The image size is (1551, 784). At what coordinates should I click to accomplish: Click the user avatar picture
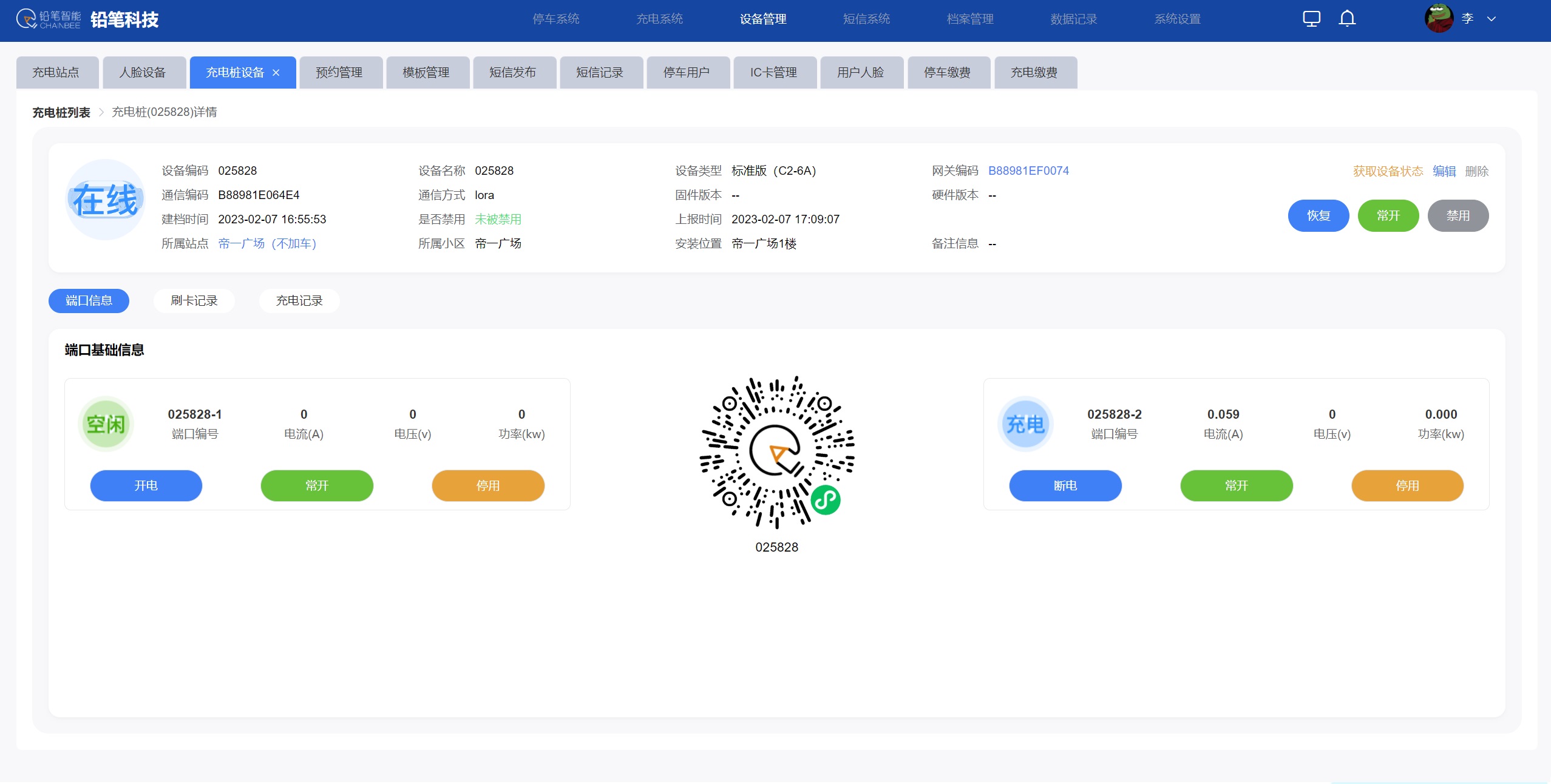pyautogui.click(x=1439, y=18)
